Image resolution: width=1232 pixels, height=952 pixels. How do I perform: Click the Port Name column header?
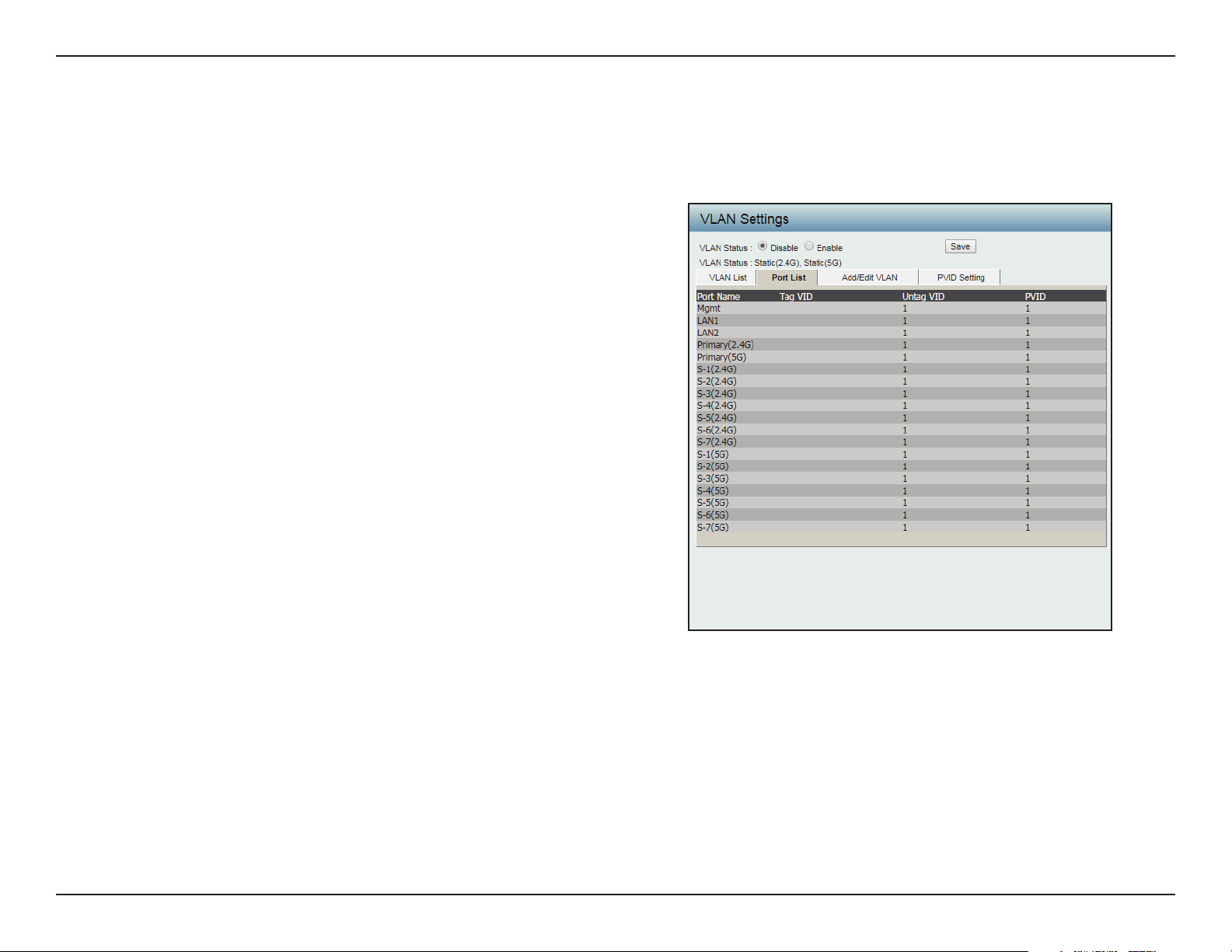[718, 296]
